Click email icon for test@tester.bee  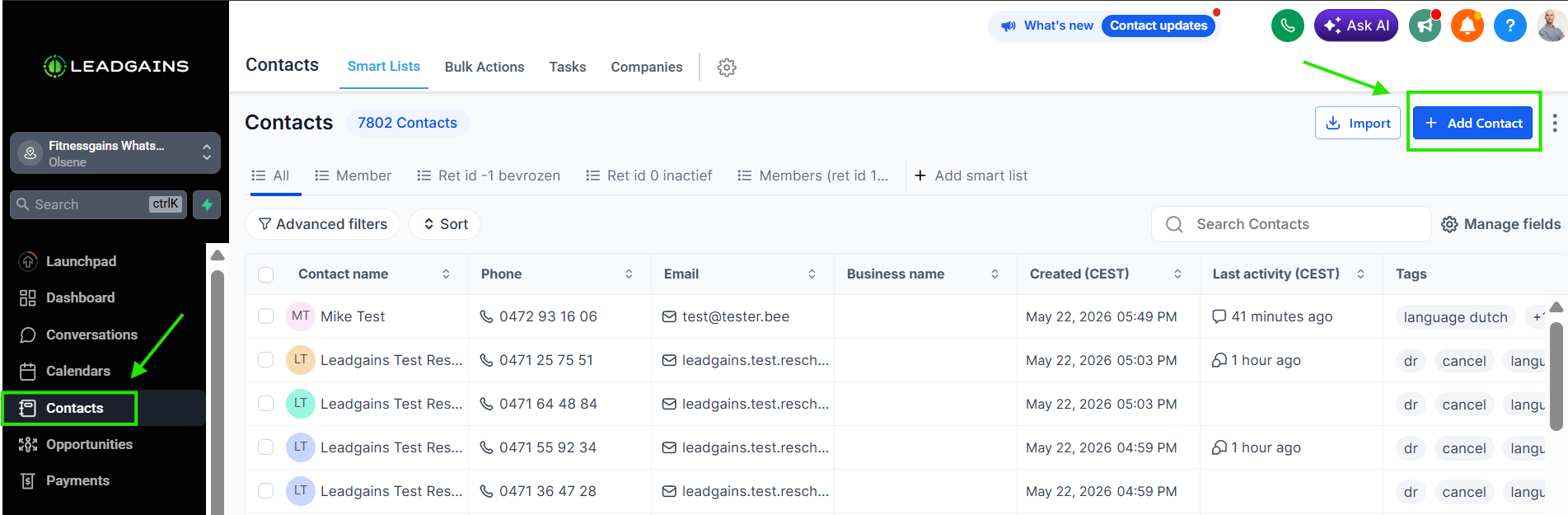click(x=669, y=316)
